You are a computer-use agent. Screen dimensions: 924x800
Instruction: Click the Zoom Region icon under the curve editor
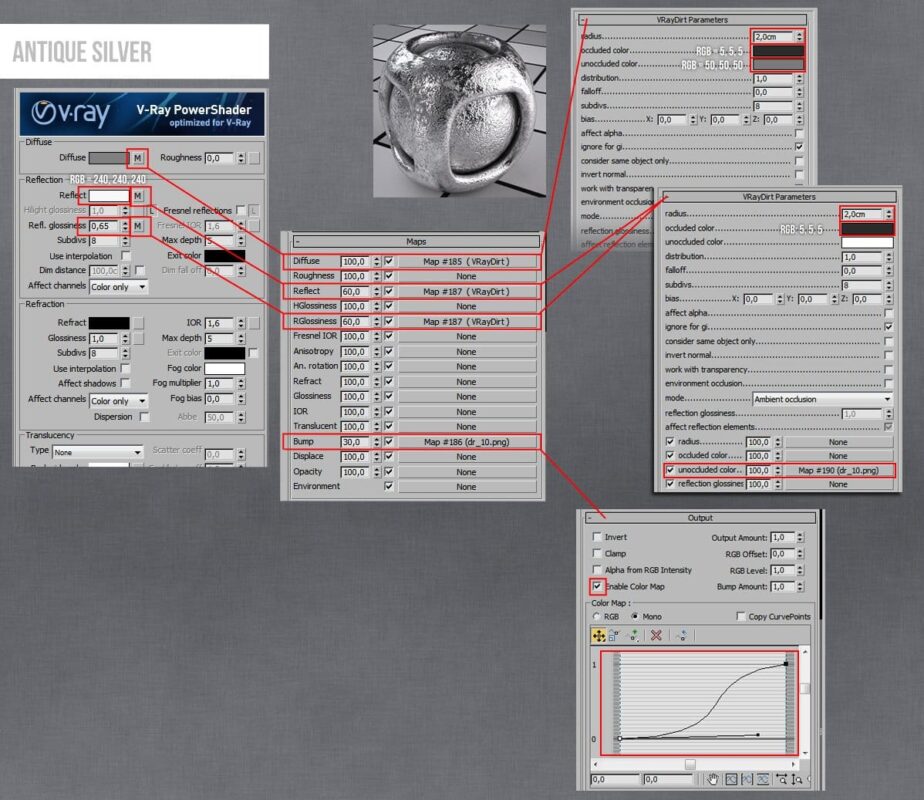tap(812, 778)
